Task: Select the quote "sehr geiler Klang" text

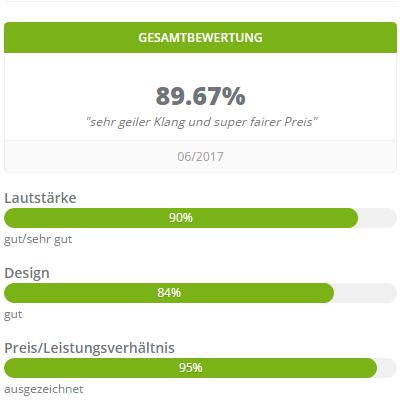Action: [136, 122]
